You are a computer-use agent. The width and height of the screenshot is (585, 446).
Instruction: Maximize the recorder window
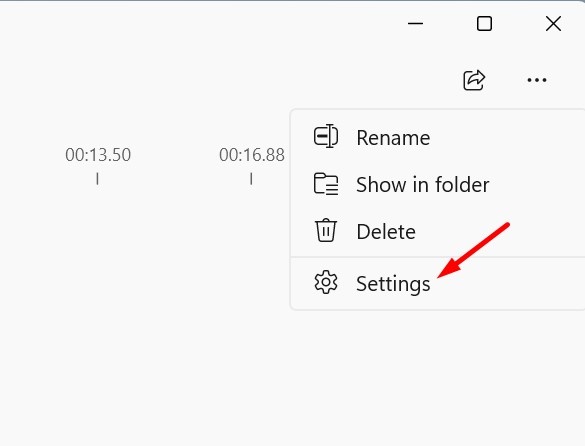pyautogui.click(x=484, y=24)
